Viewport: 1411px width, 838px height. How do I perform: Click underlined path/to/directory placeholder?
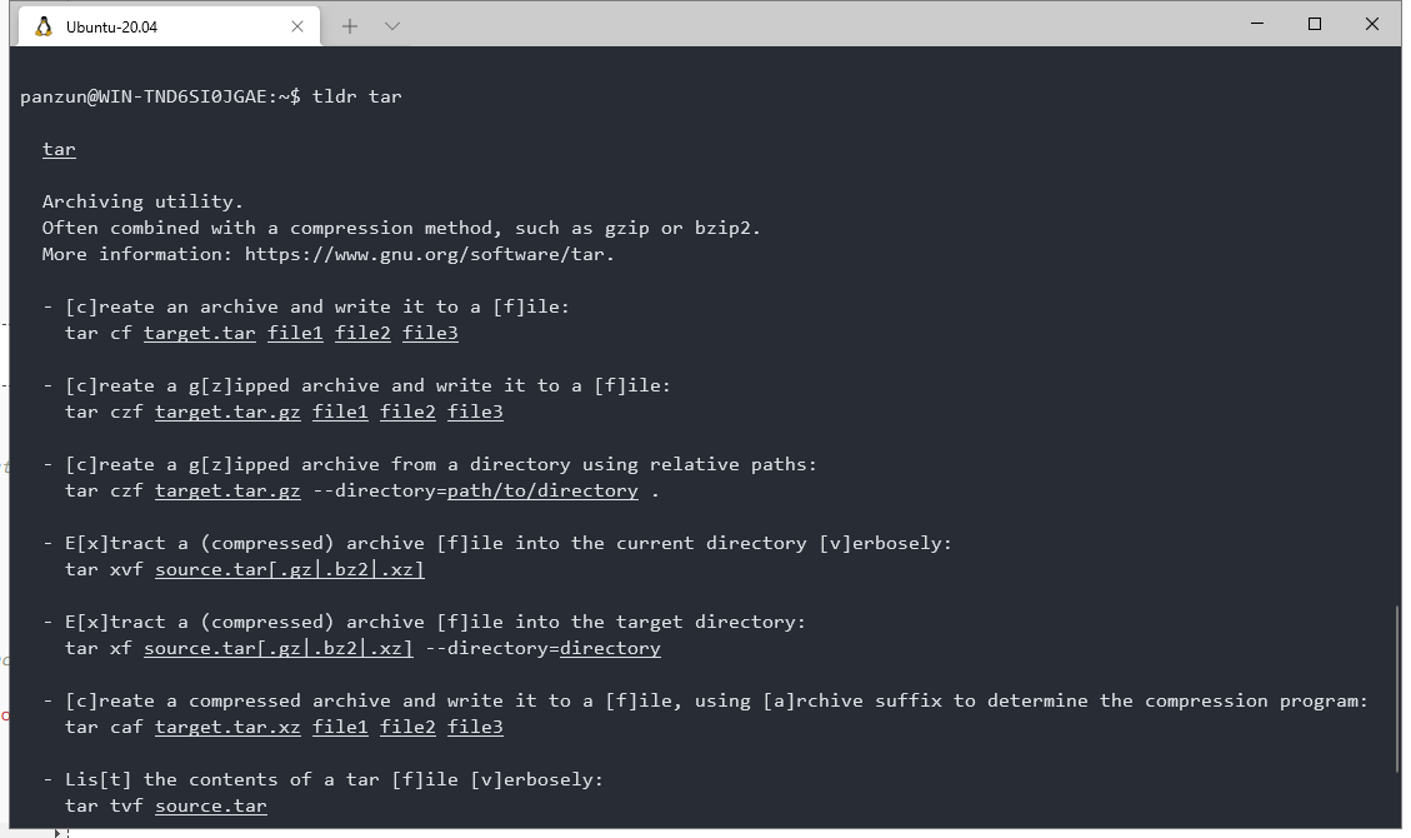(542, 491)
